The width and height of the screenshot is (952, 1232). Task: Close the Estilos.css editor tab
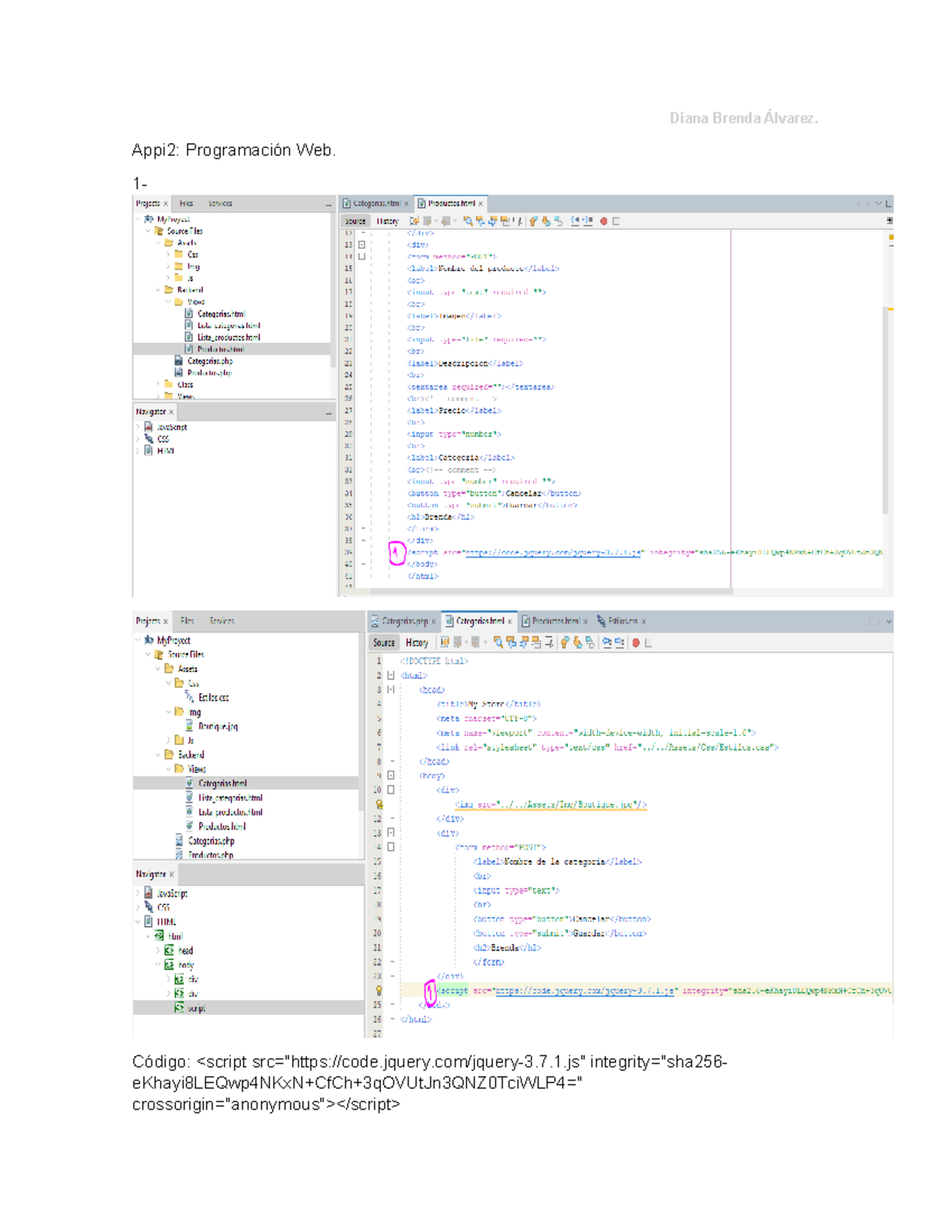point(643,621)
